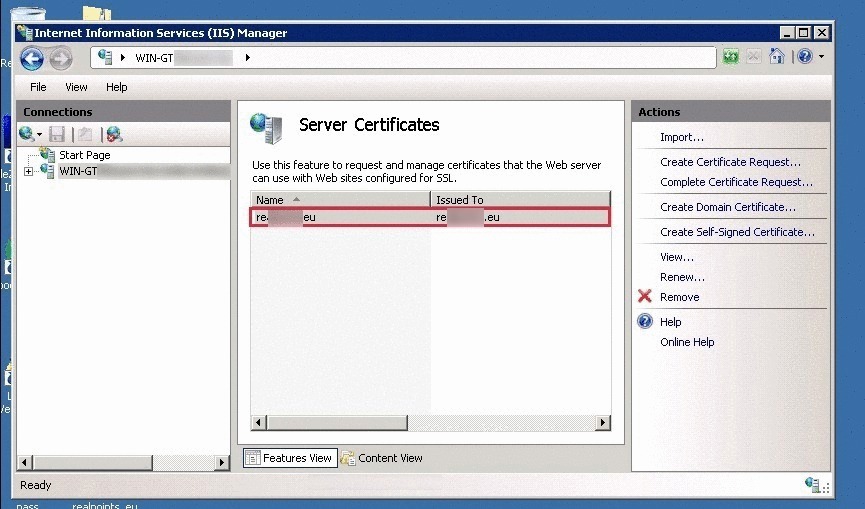
Task: Click the Create New Connection globe icon
Action: [27, 134]
